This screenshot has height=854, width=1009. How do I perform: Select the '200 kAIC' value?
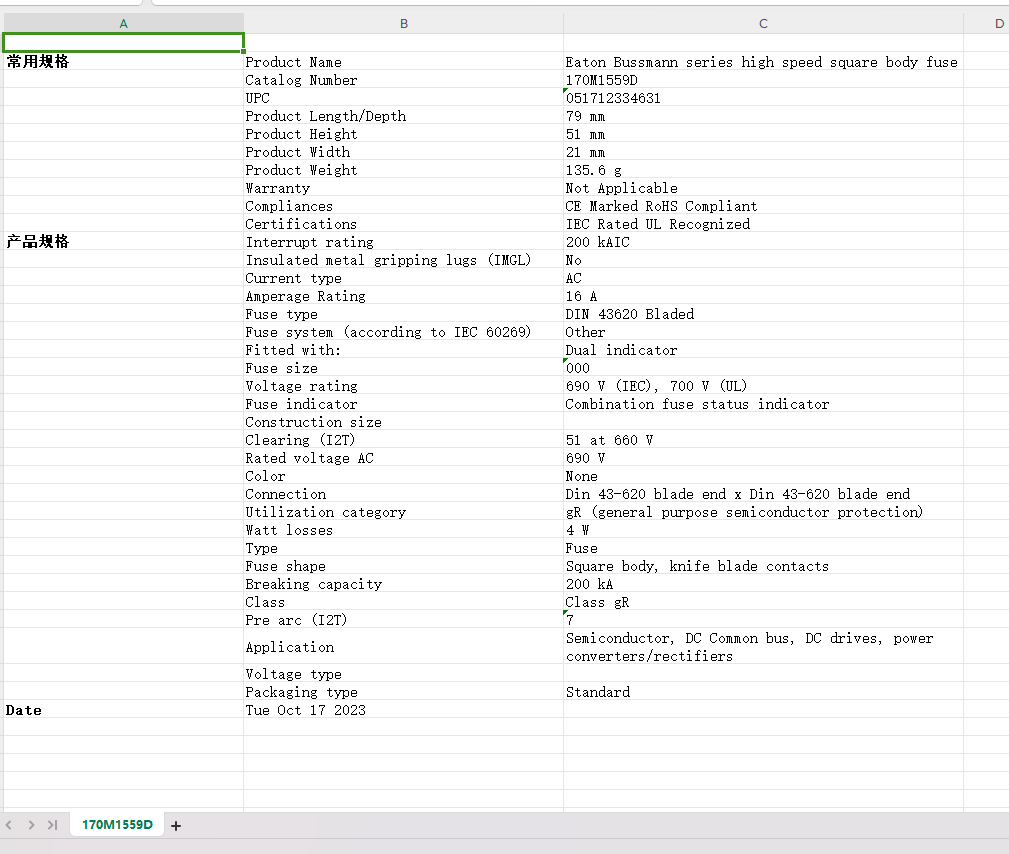(763, 242)
